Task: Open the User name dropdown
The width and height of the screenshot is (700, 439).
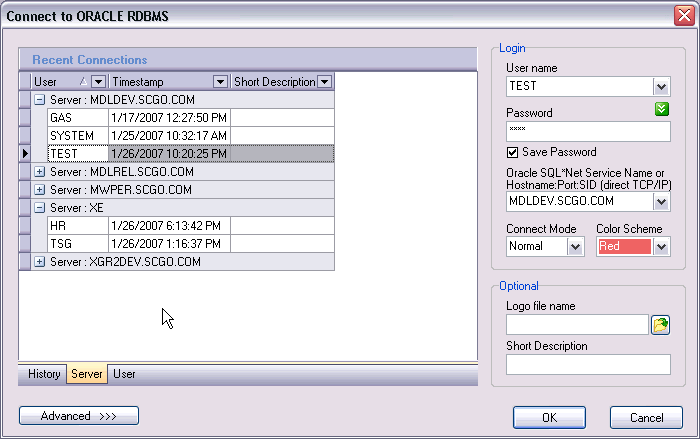Action: [660, 87]
